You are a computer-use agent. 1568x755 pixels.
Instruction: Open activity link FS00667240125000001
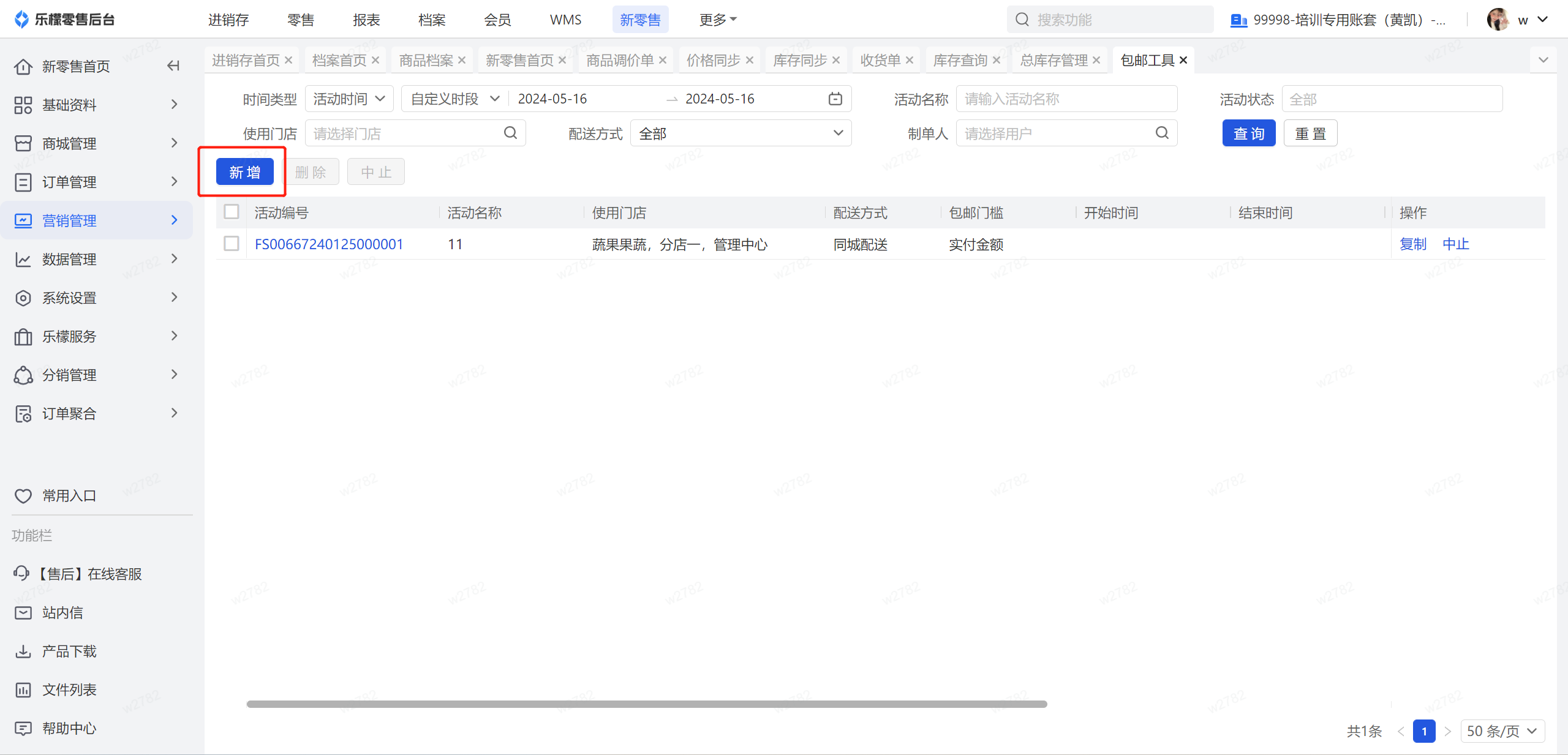coord(329,244)
